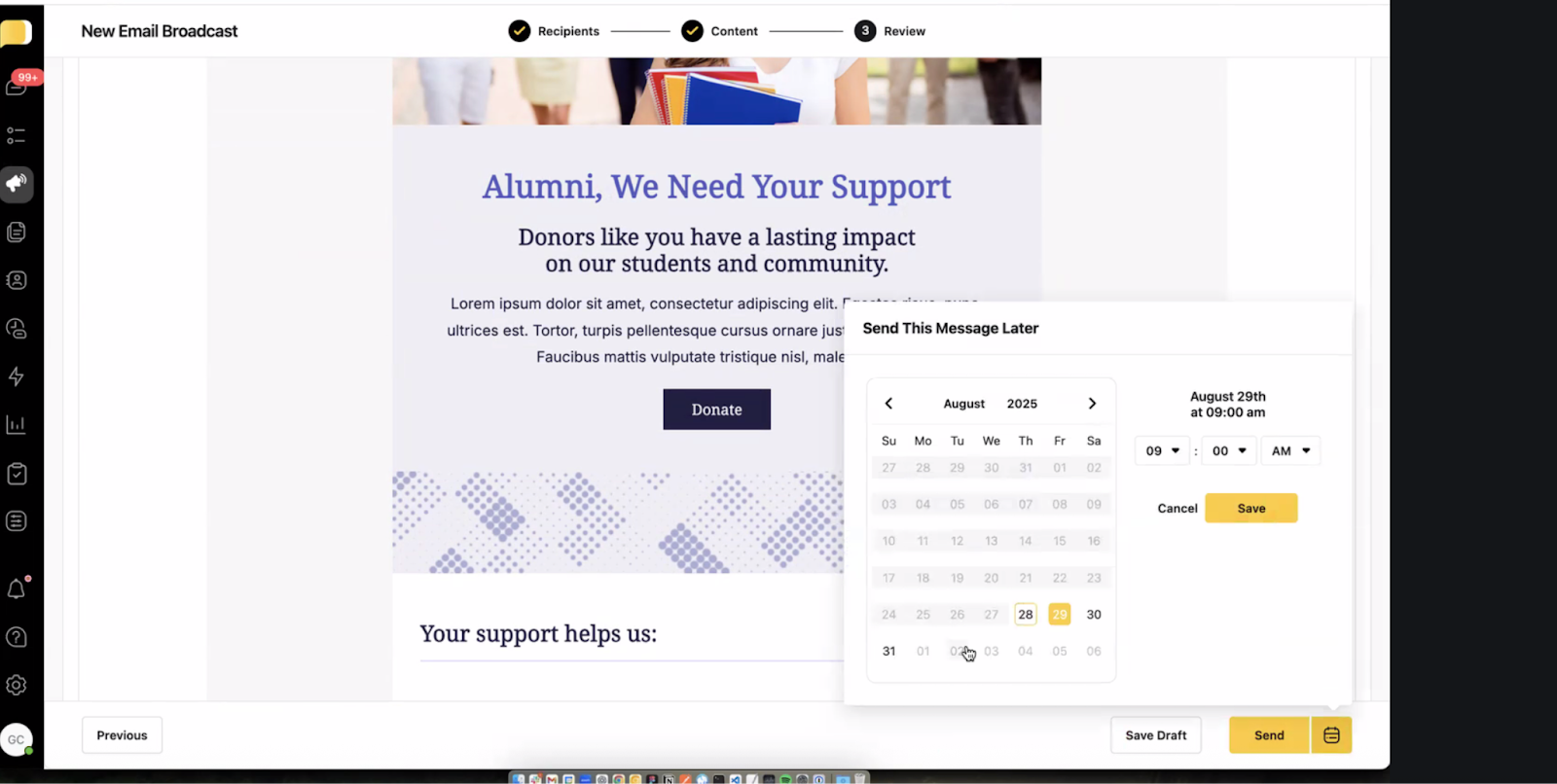Open the inbox icon with 99+ badge
This screenshot has height=784, width=1557.
17,88
